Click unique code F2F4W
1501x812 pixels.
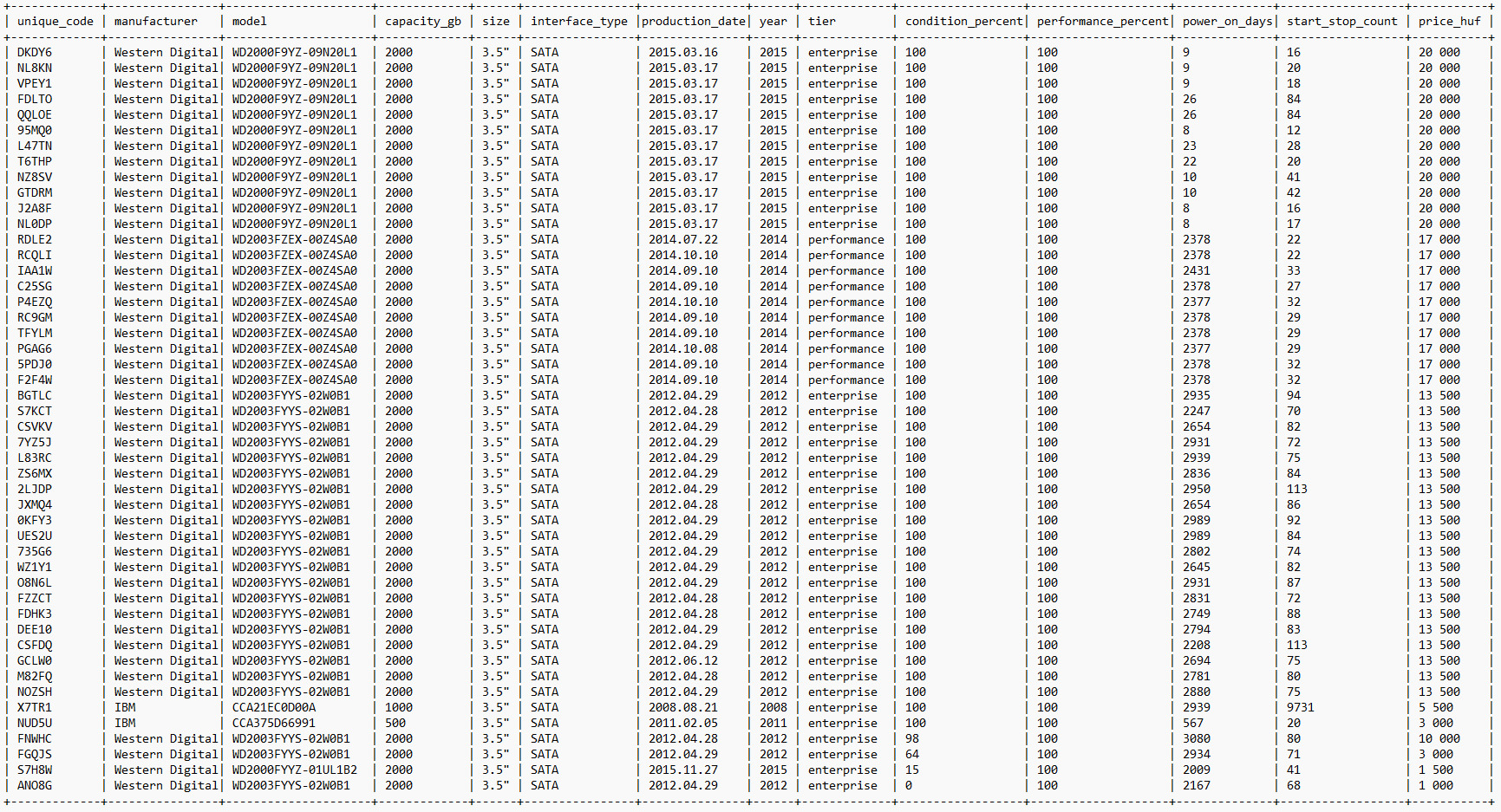35,380
